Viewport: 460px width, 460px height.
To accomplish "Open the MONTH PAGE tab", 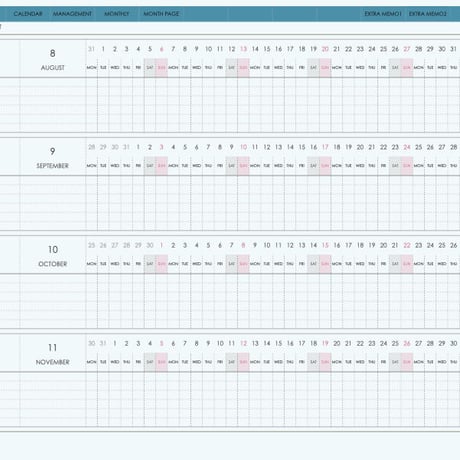I will (161, 14).
